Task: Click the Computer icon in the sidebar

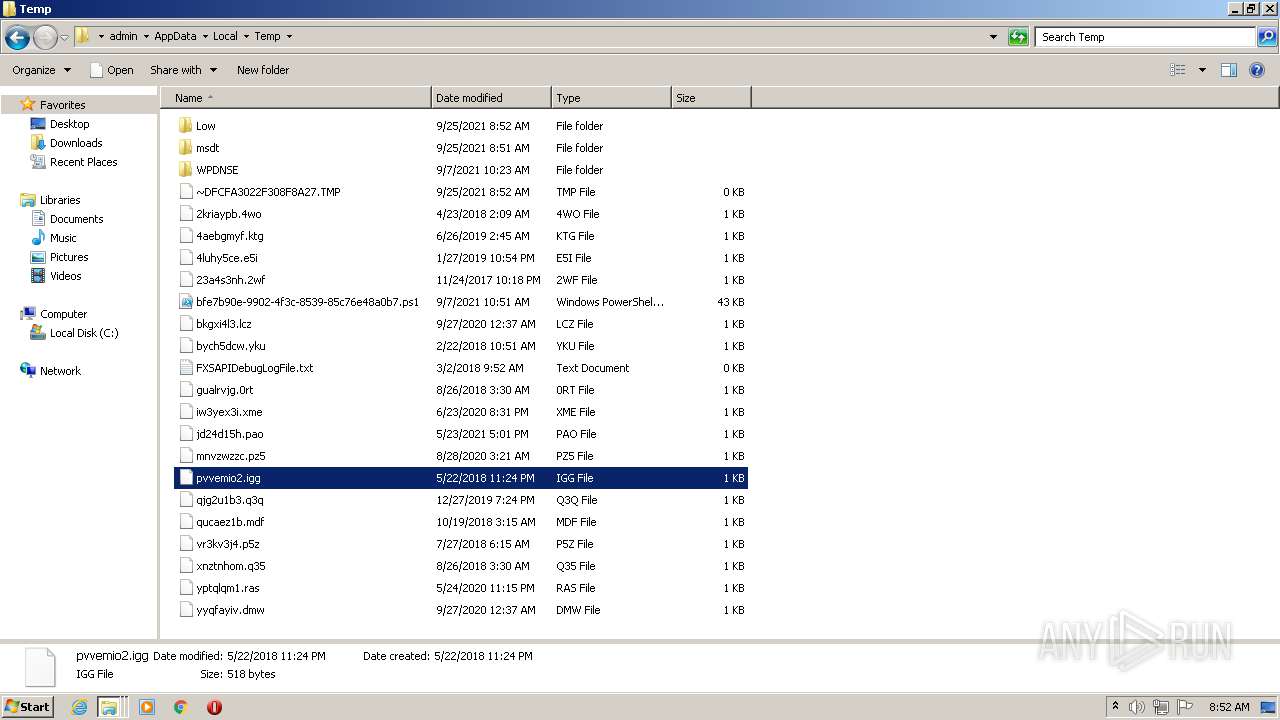Action: pos(28,314)
